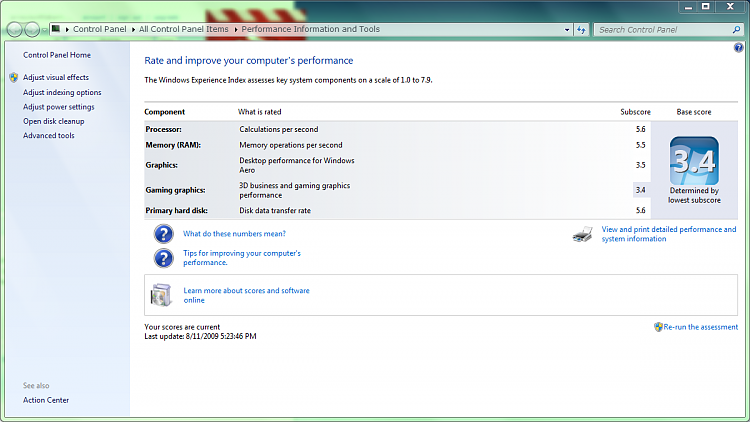Open Adjust indexing options
Screen dimensions: 750x422
coord(62,92)
